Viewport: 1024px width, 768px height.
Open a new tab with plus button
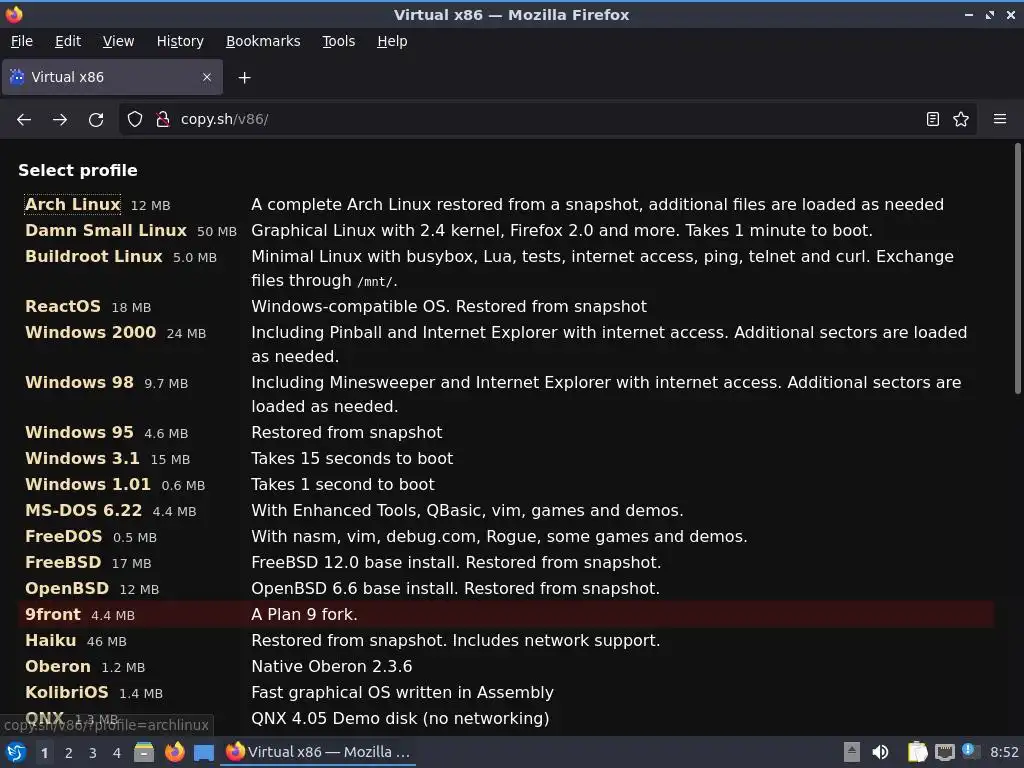[244, 78]
